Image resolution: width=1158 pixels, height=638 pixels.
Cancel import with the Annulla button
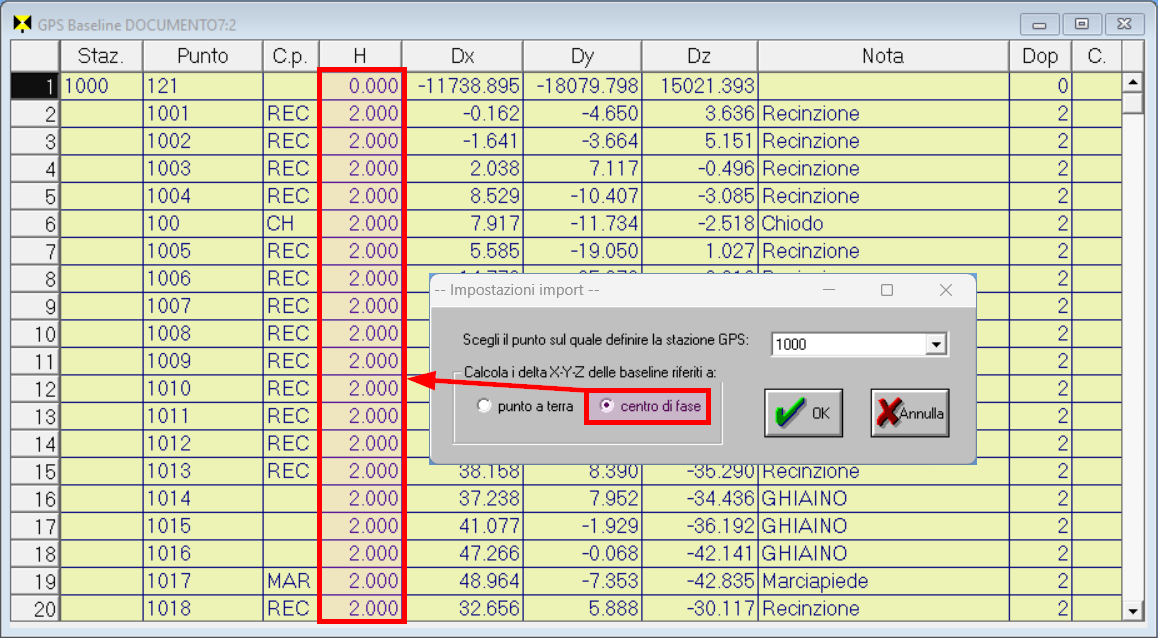tap(909, 413)
